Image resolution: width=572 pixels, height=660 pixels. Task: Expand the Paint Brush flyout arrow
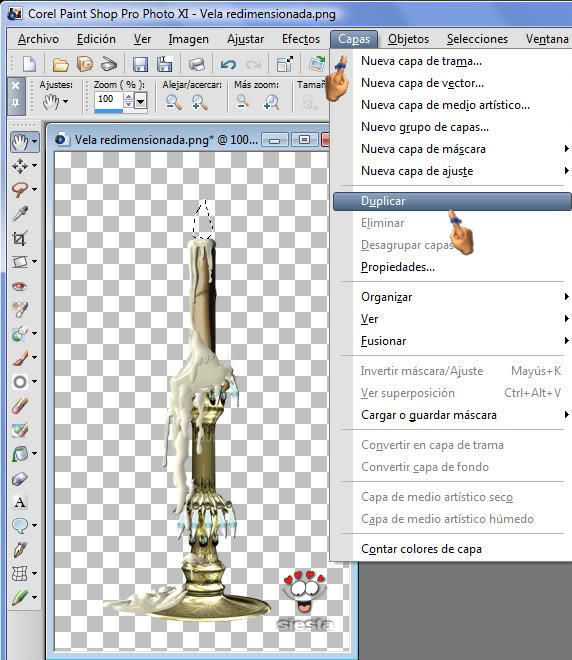click(35, 358)
